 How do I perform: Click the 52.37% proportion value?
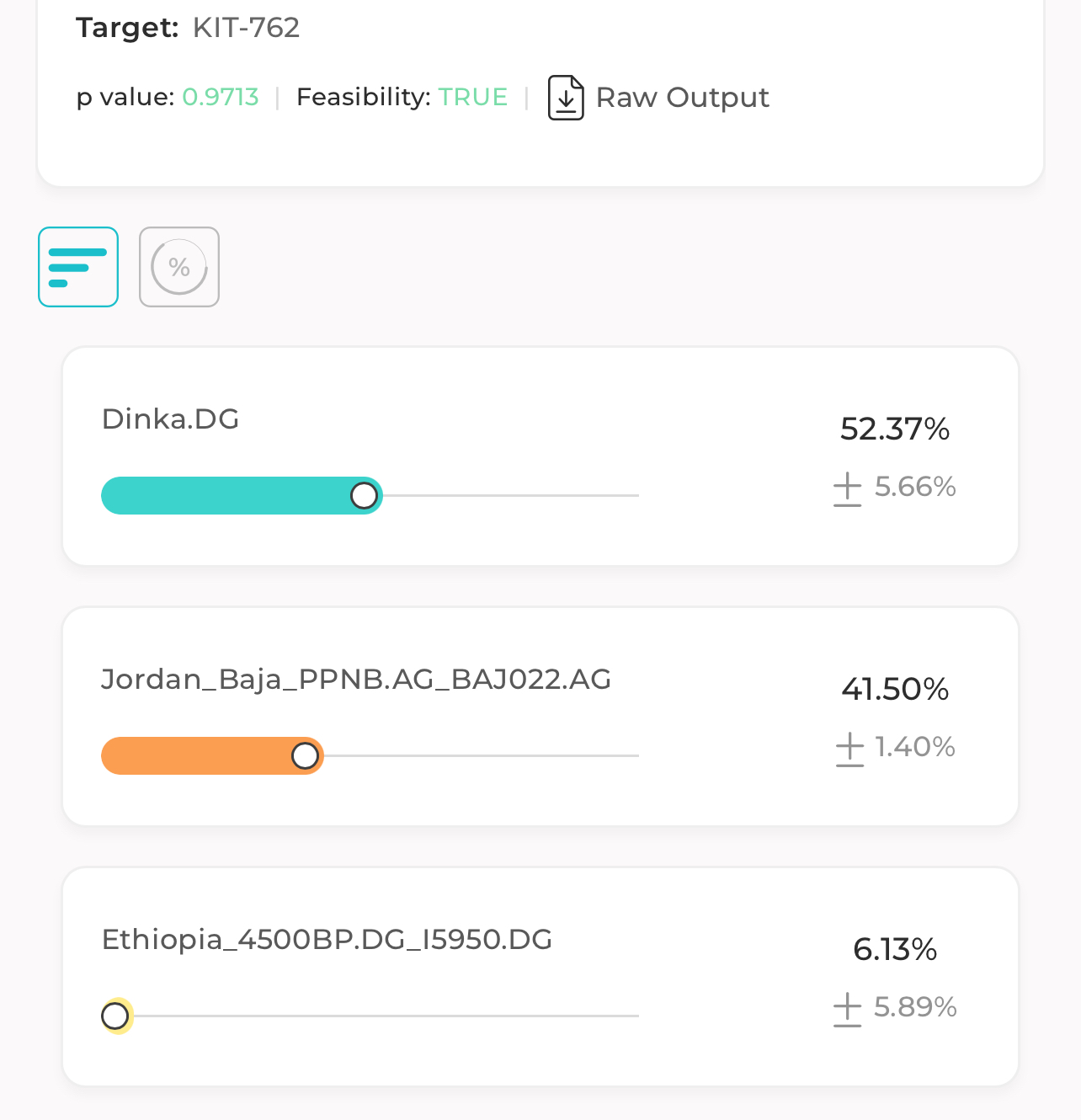(x=895, y=429)
